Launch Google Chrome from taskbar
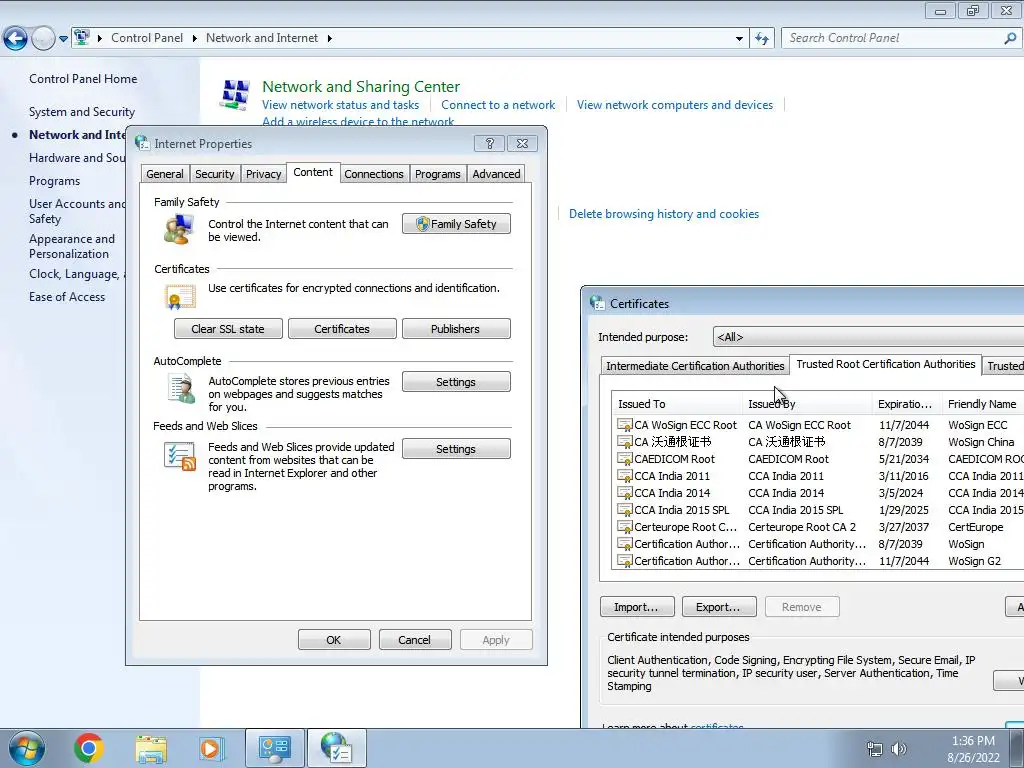The height and width of the screenshot is (768, 1024). pyautogui.click(x=89, y=748)
